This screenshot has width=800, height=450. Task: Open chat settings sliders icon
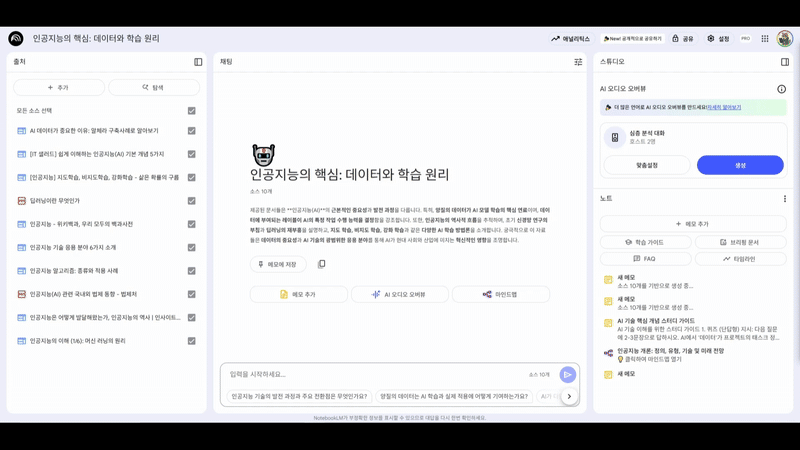578,62
